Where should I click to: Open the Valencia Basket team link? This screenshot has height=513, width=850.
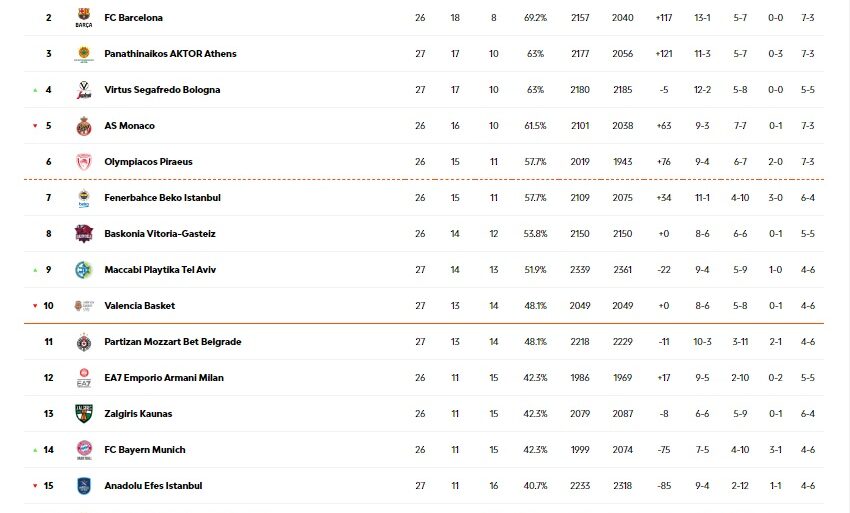(139, 306)
